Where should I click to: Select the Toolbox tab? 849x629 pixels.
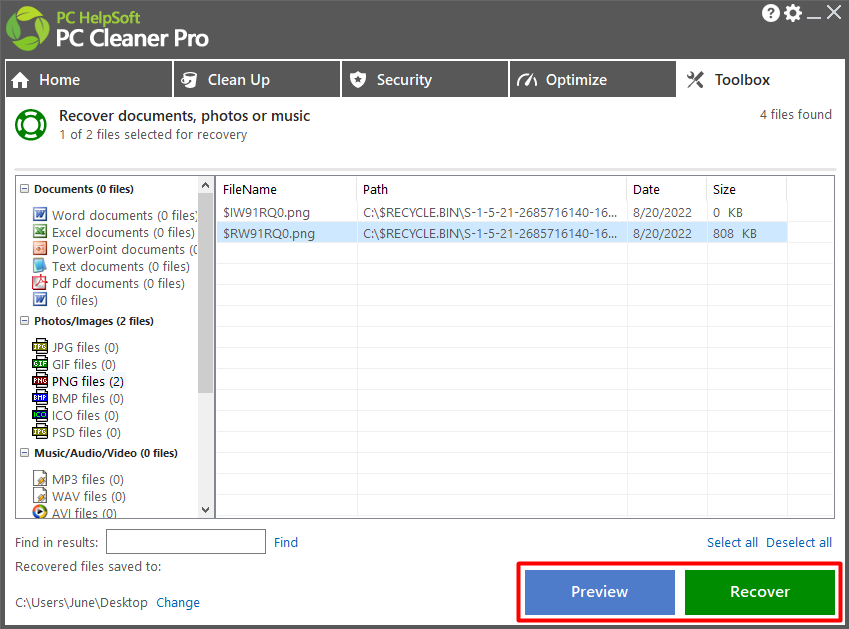(x=760, y=79)
